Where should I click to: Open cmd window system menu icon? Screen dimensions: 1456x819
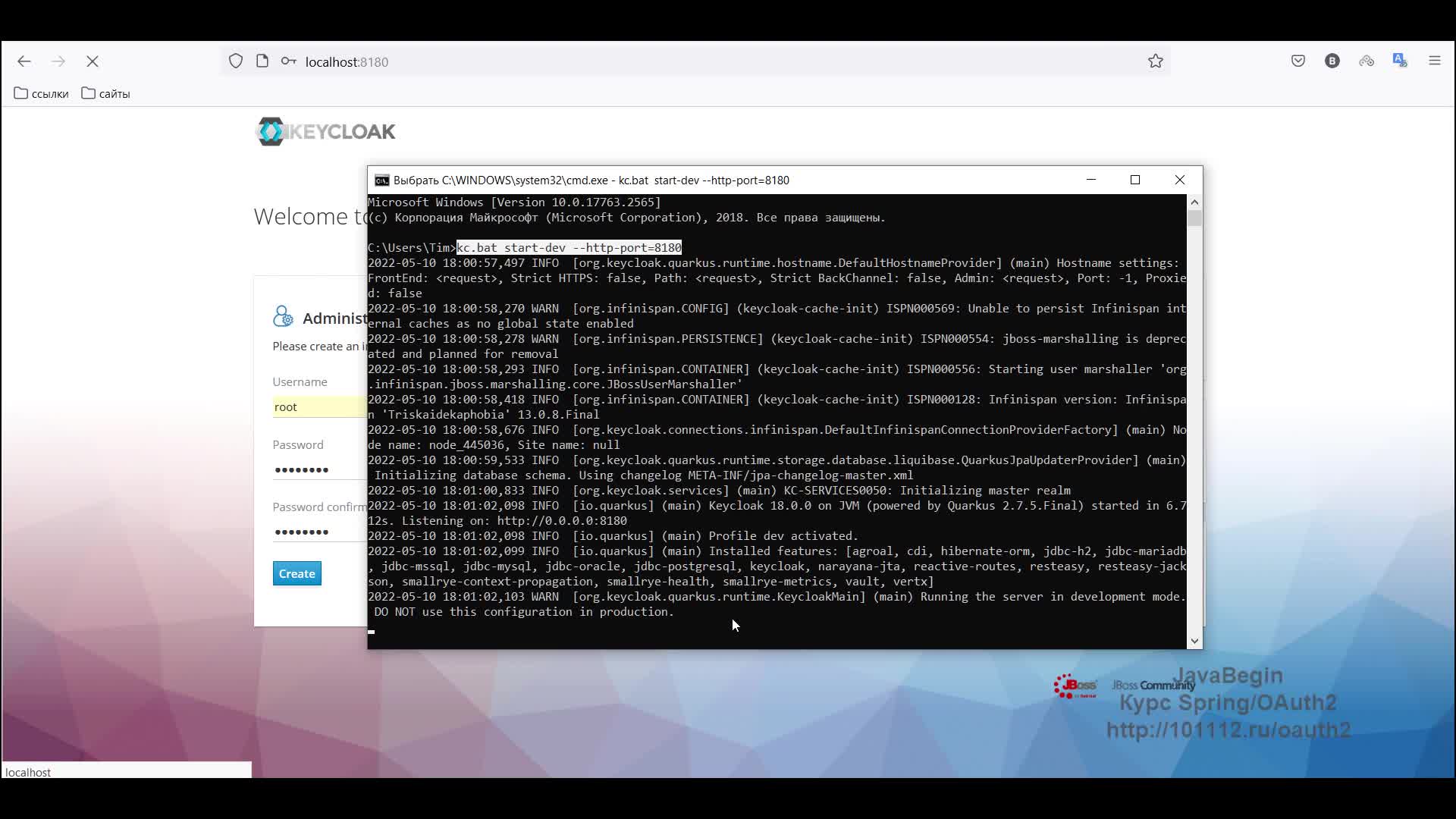pyautogui.click(x=382, y=180)
